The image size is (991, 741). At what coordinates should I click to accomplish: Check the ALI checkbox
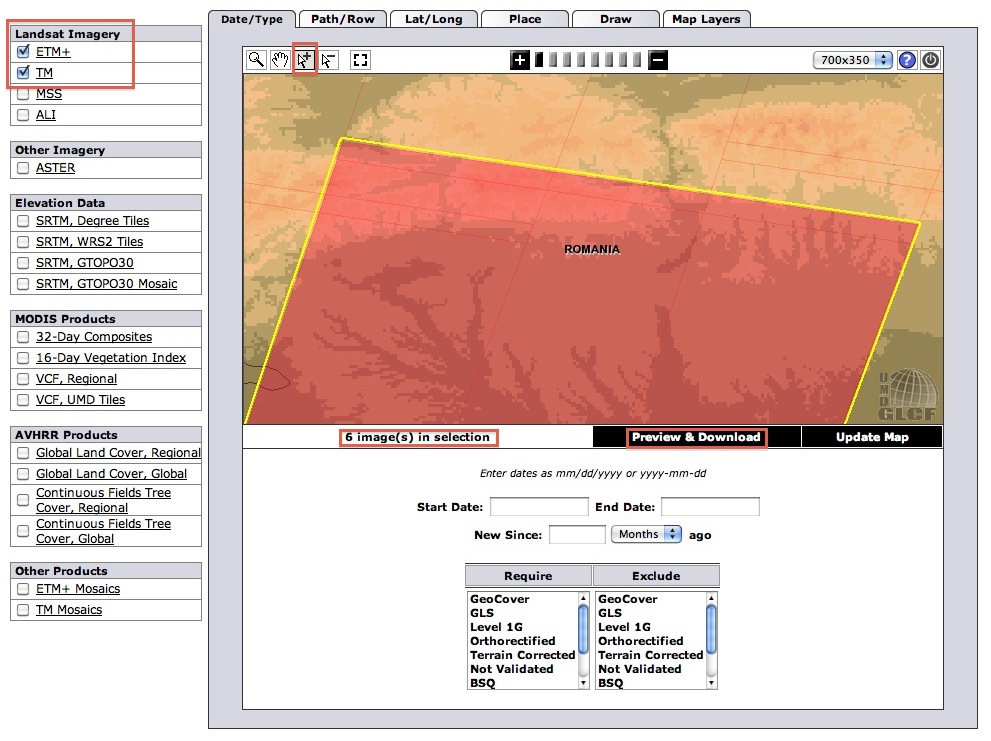[x=23, y=114]
